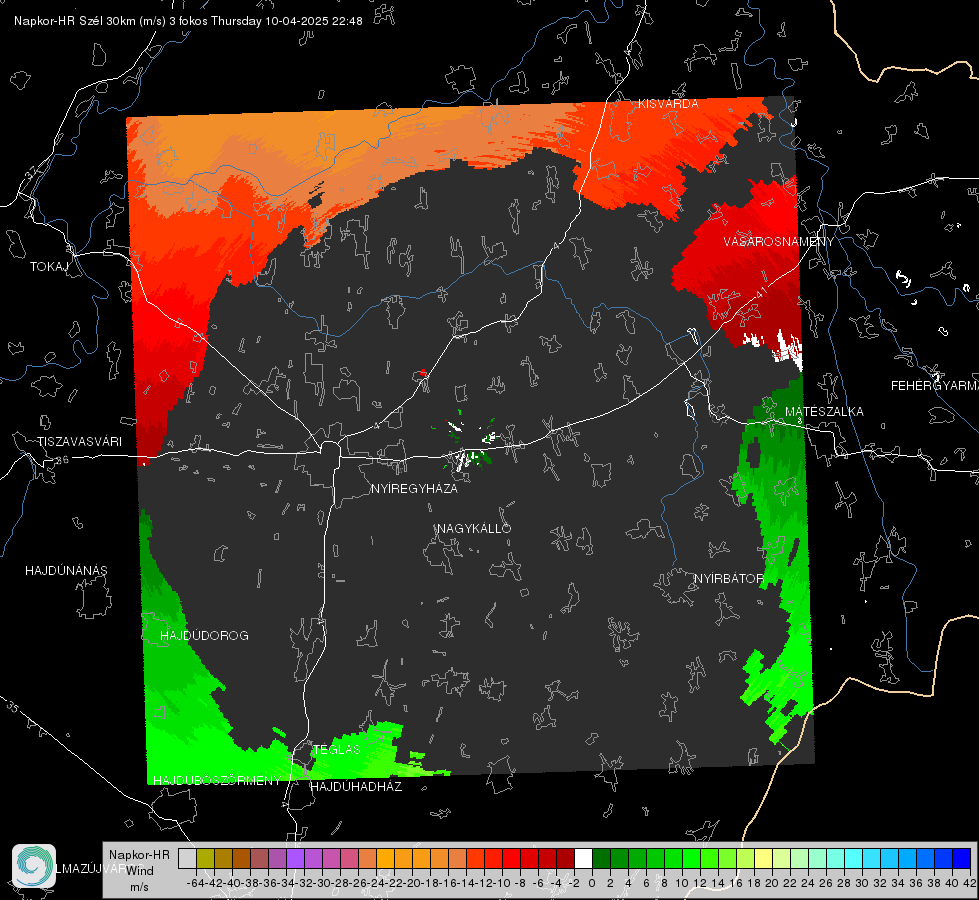Viewport: 979px width, 900px height.
Task: Click the '42' value at legend end
Action: 970,883
